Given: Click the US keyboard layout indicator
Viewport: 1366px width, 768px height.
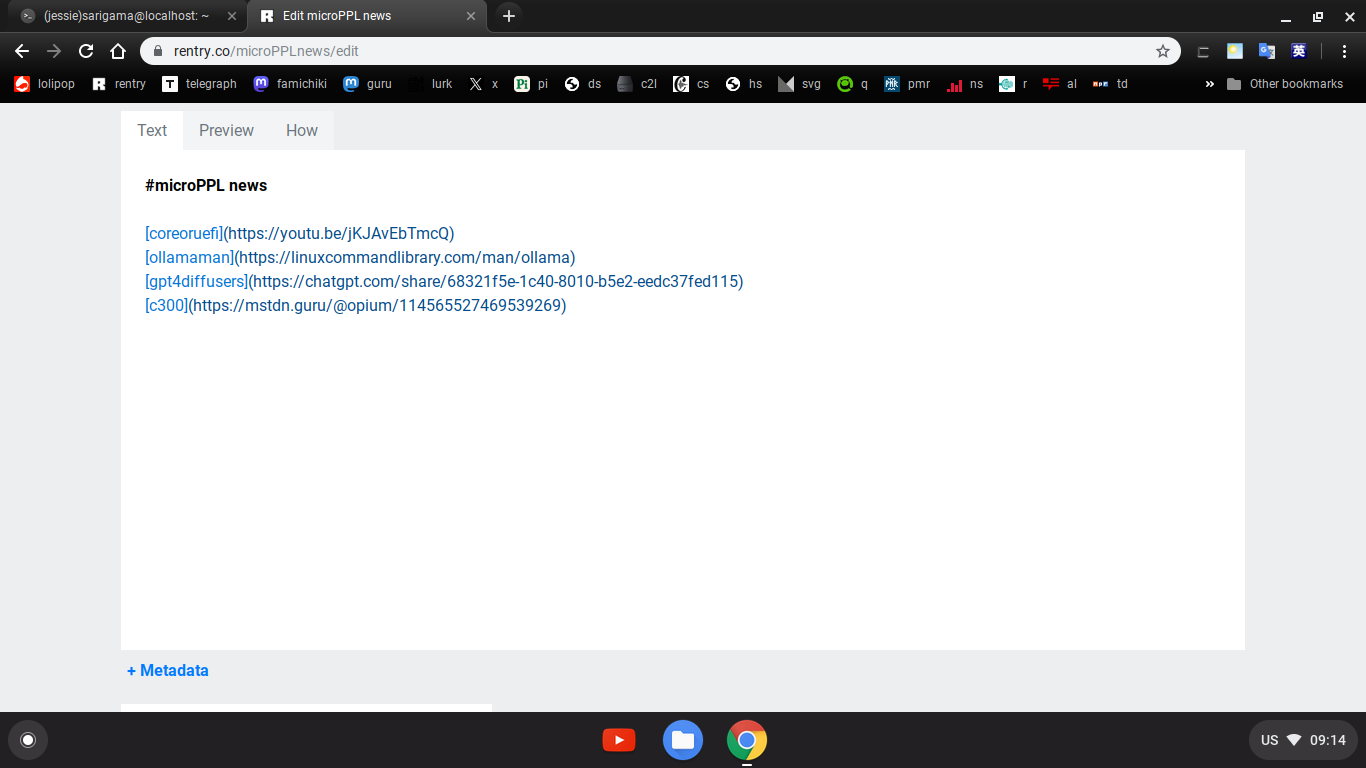Looking at the screenshot, I should click(x=1269, y=740).
